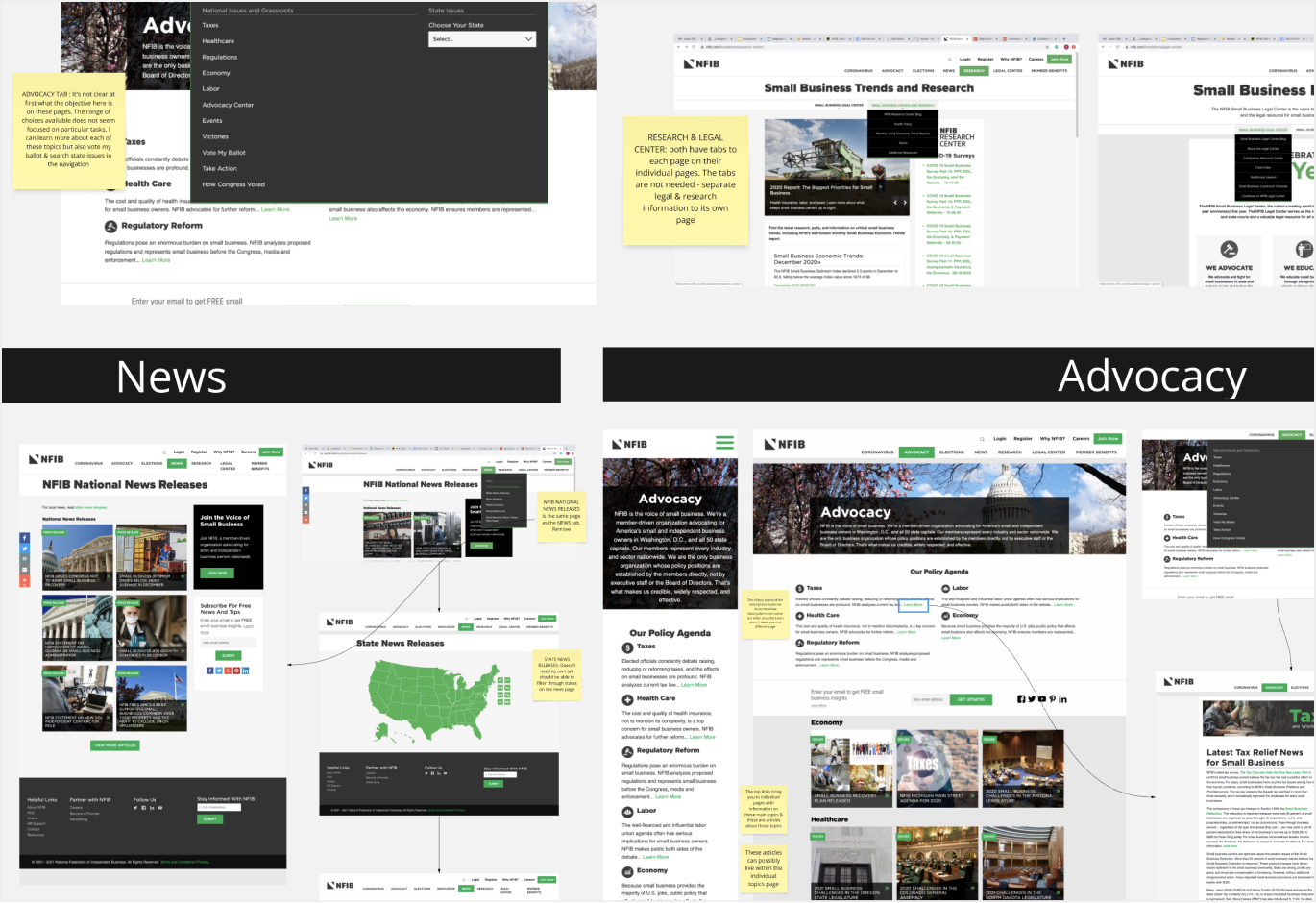Screen dimensions: 1316x903
Task: Click blue-boxed Learn More link under Taxes
Action: [914, 605]
